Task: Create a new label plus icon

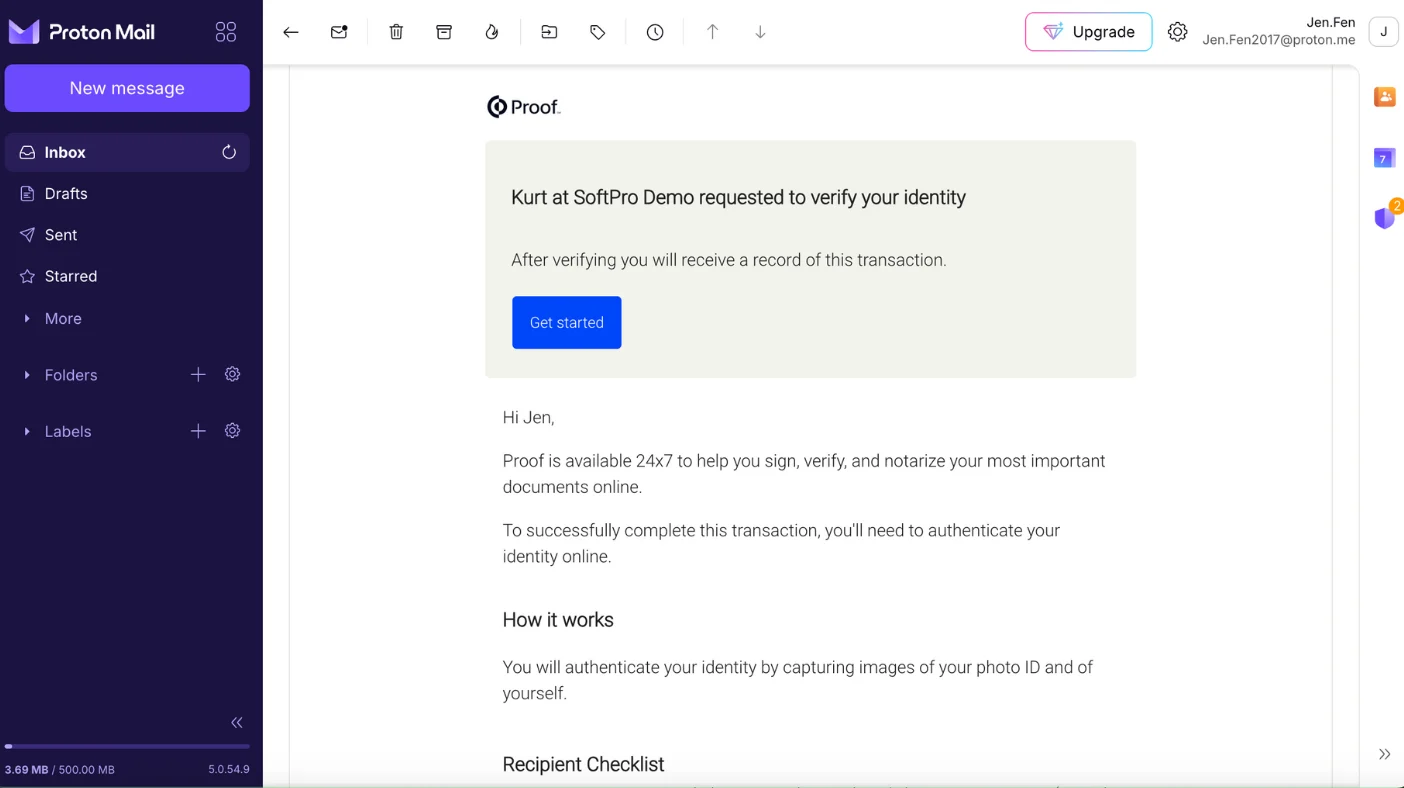Action: pos(198,431)
